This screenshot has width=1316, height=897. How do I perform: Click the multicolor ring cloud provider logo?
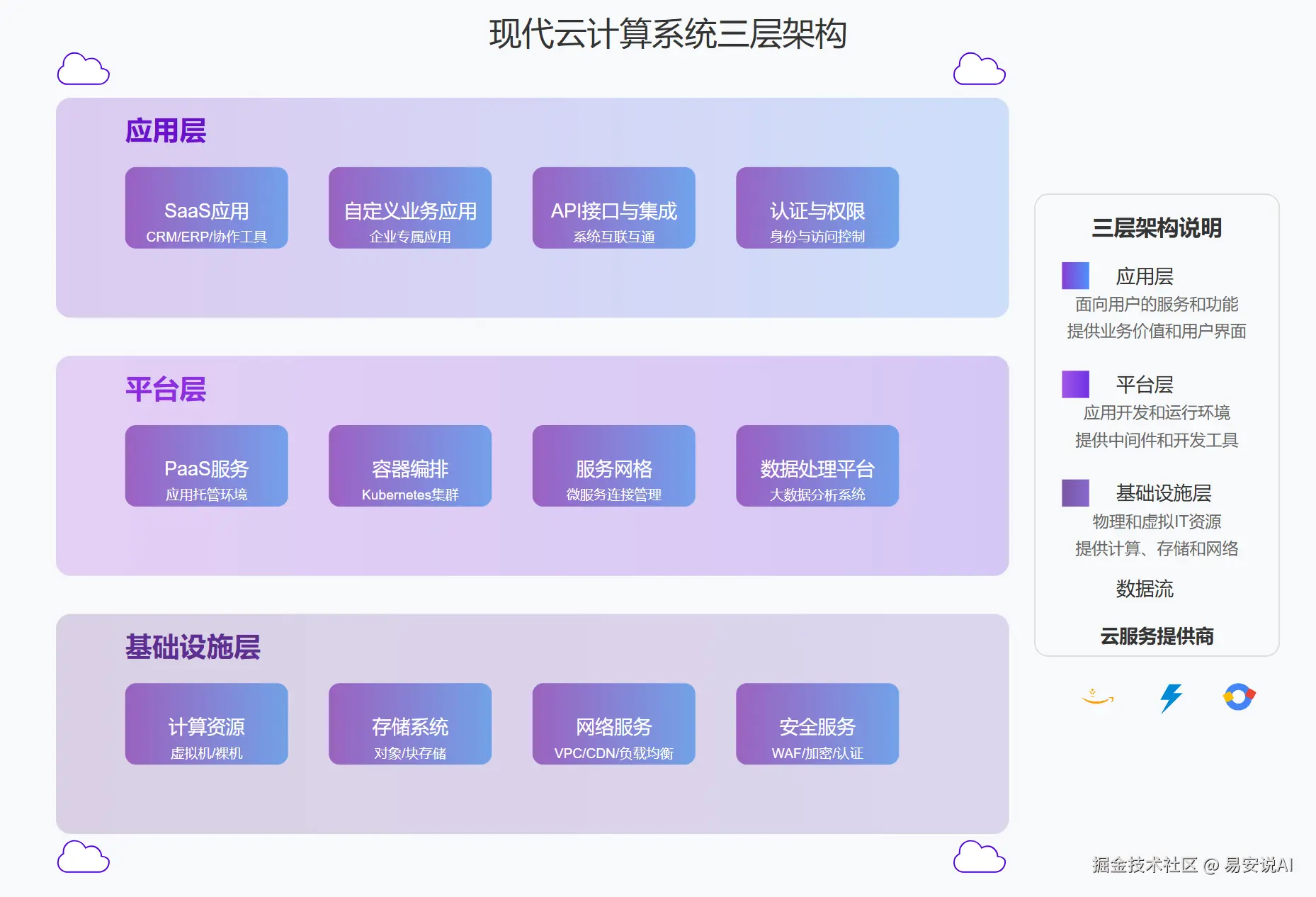tap(1239, 697)
